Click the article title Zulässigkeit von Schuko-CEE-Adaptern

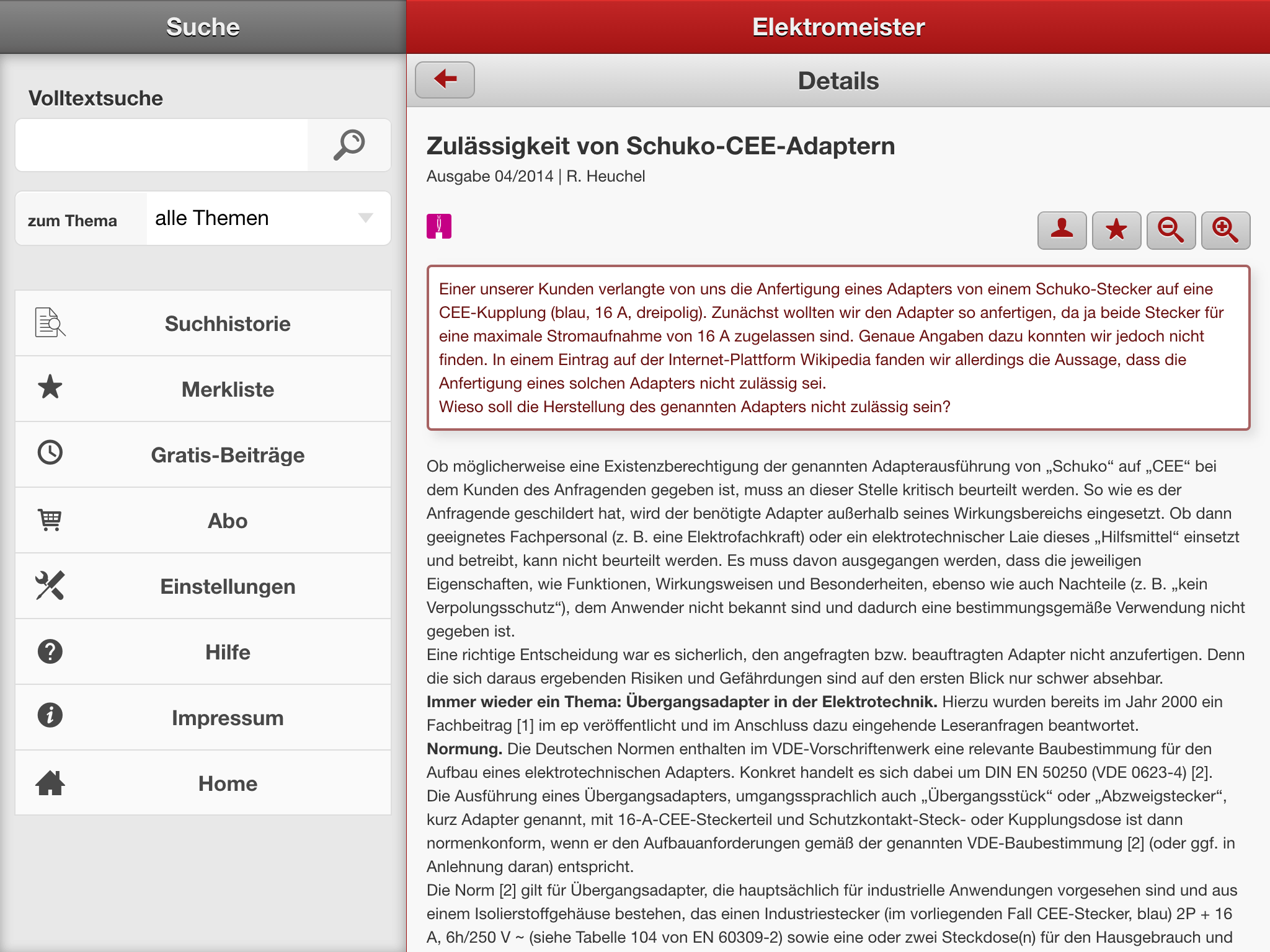(661, 146)
